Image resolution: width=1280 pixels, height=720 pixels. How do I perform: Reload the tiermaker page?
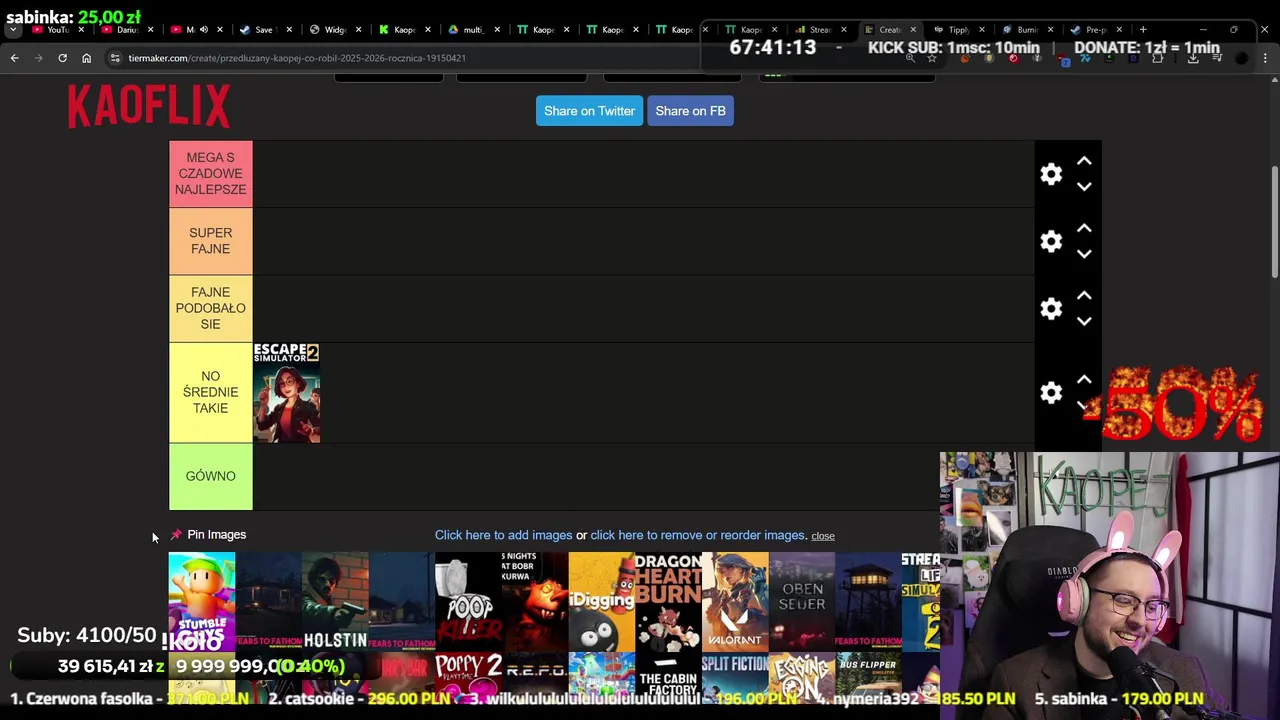click(62, 58)
